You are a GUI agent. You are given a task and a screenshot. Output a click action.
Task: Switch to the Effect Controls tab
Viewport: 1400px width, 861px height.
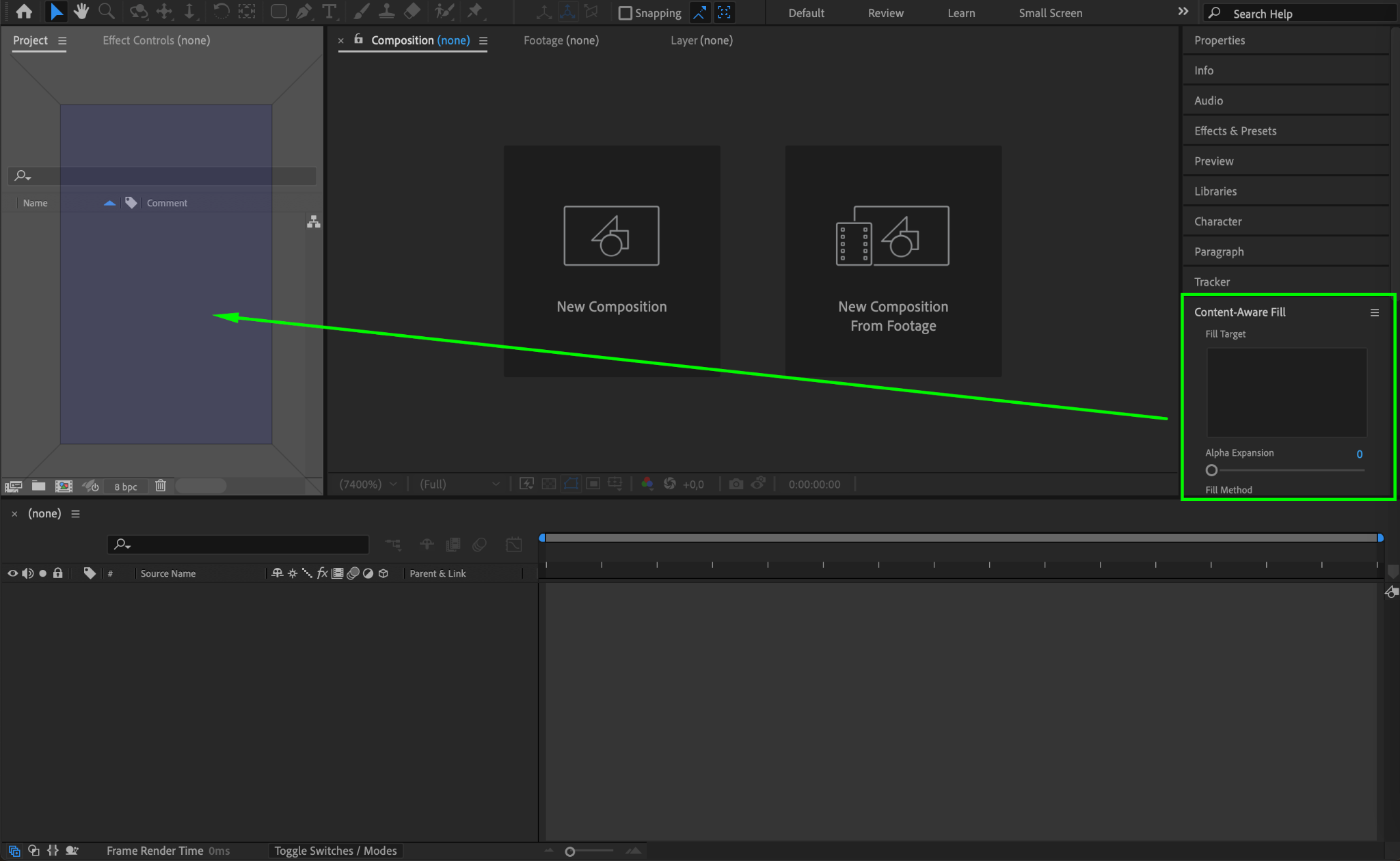(x=156, y=40)
